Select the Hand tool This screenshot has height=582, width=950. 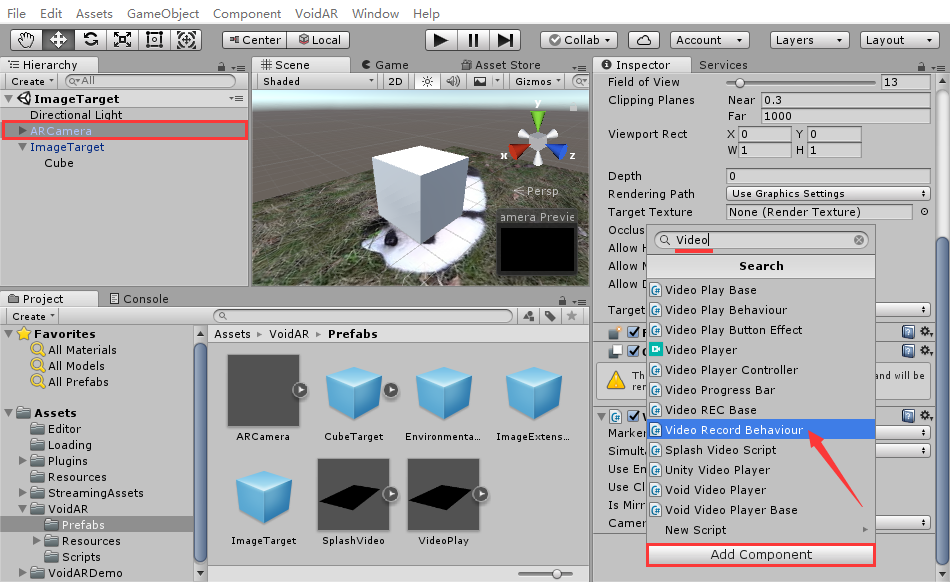[x=26, y=40]
